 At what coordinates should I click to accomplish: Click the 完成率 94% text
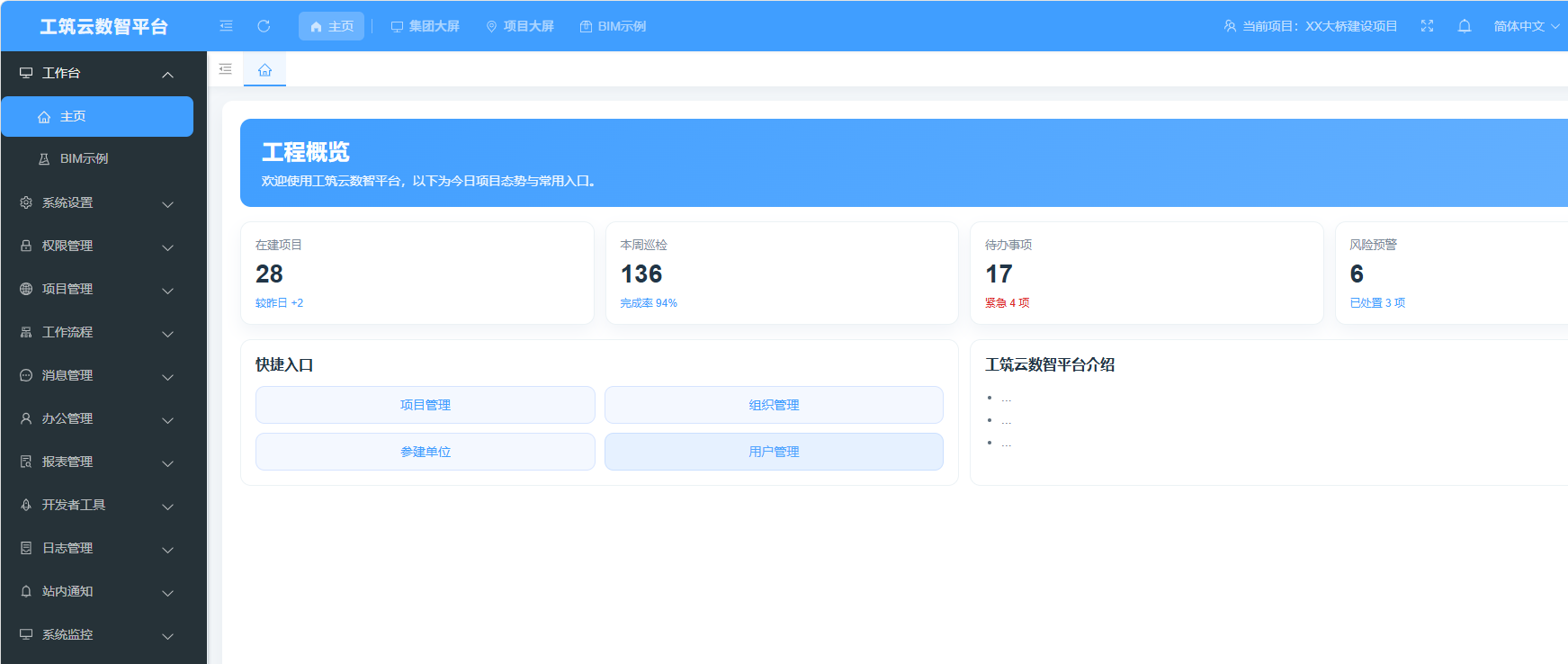649,303
